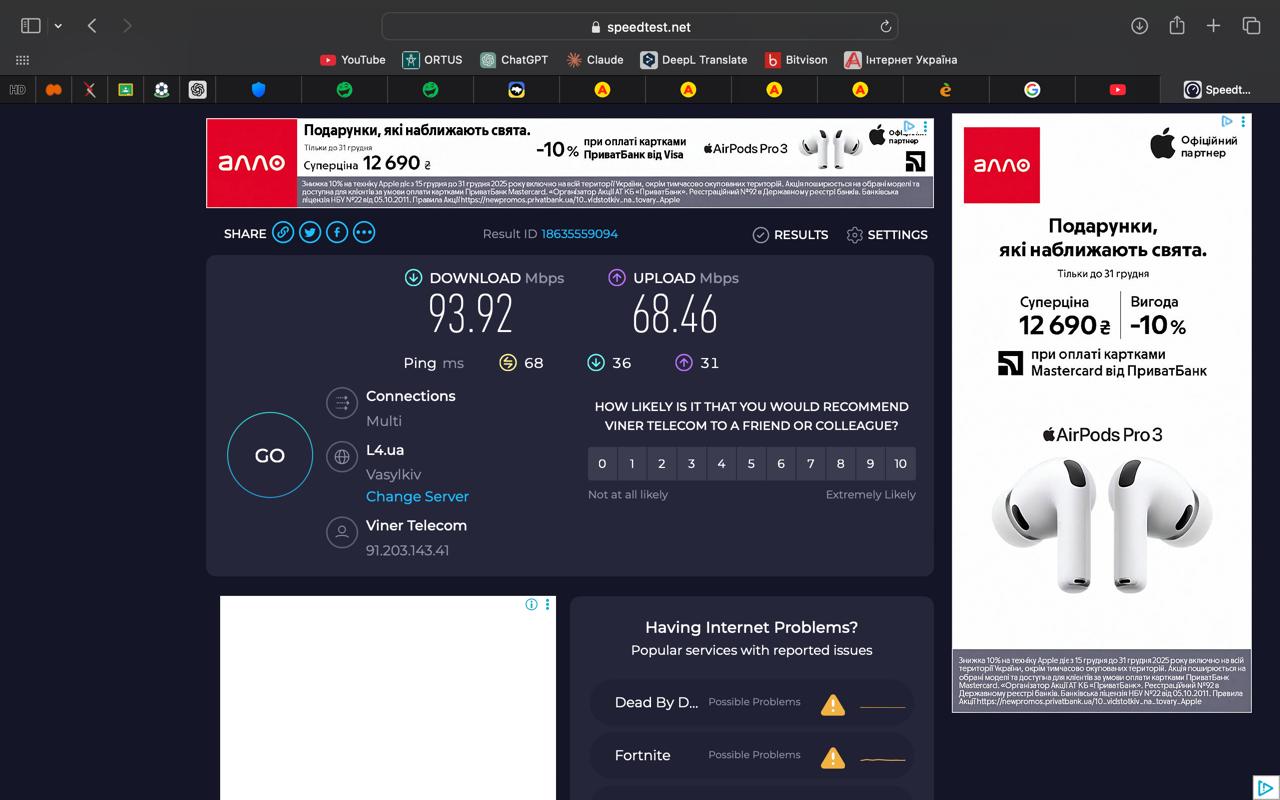The image size is (1280, 800).
Task: Share result on Twitter
Action: click(x=310, y=233)
